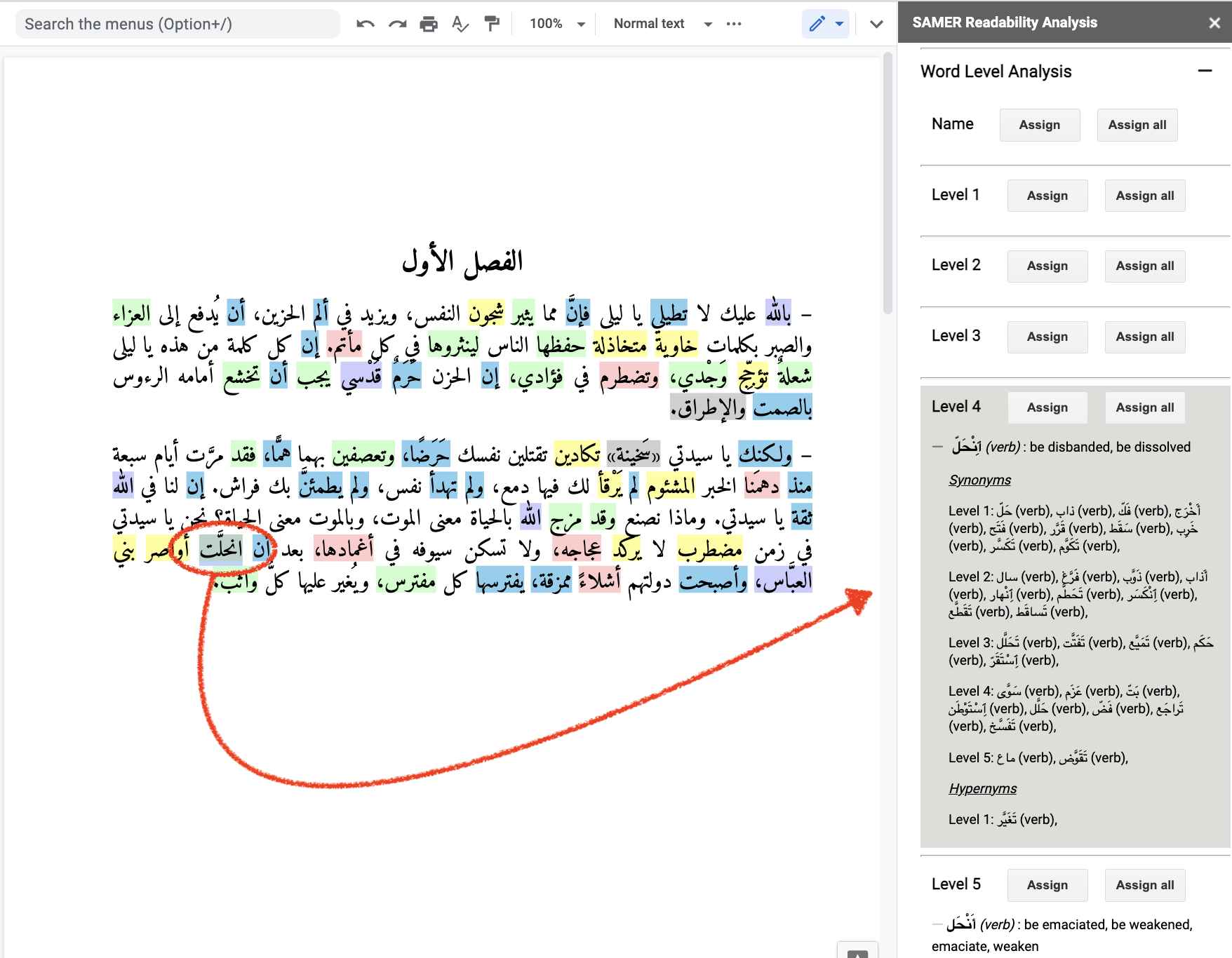Click Assign all in the Name row

1137,125
